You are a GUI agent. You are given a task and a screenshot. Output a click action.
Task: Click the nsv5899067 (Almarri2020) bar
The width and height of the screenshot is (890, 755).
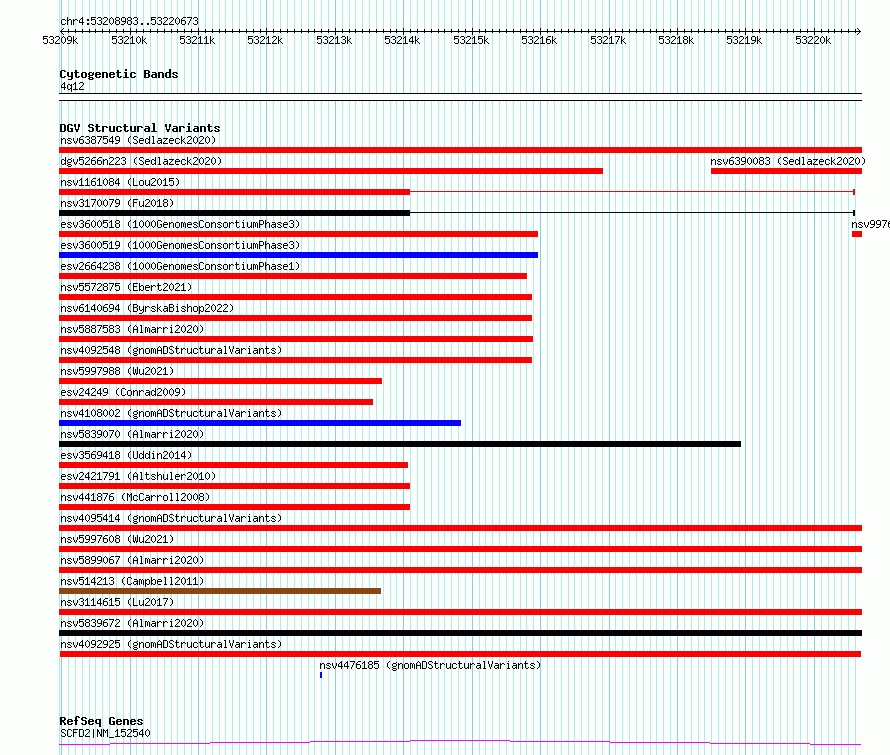[x=460, y=570]
